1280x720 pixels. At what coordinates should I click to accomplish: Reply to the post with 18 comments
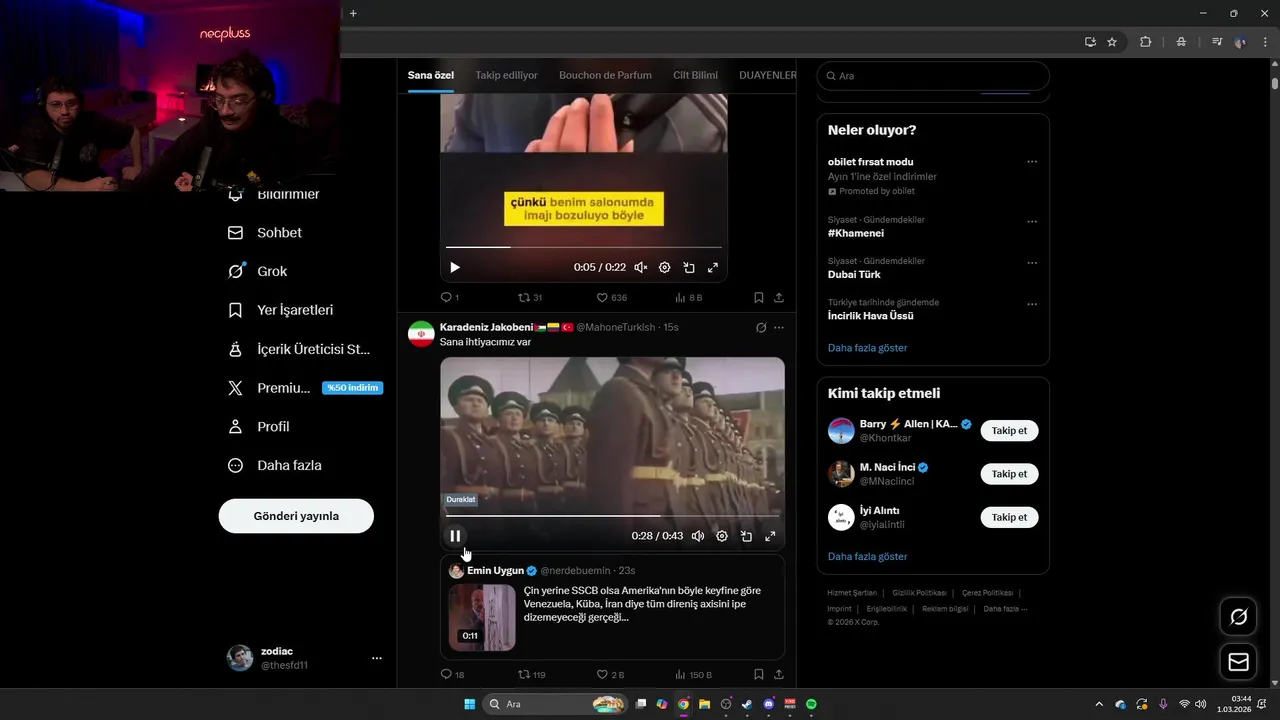452,675
